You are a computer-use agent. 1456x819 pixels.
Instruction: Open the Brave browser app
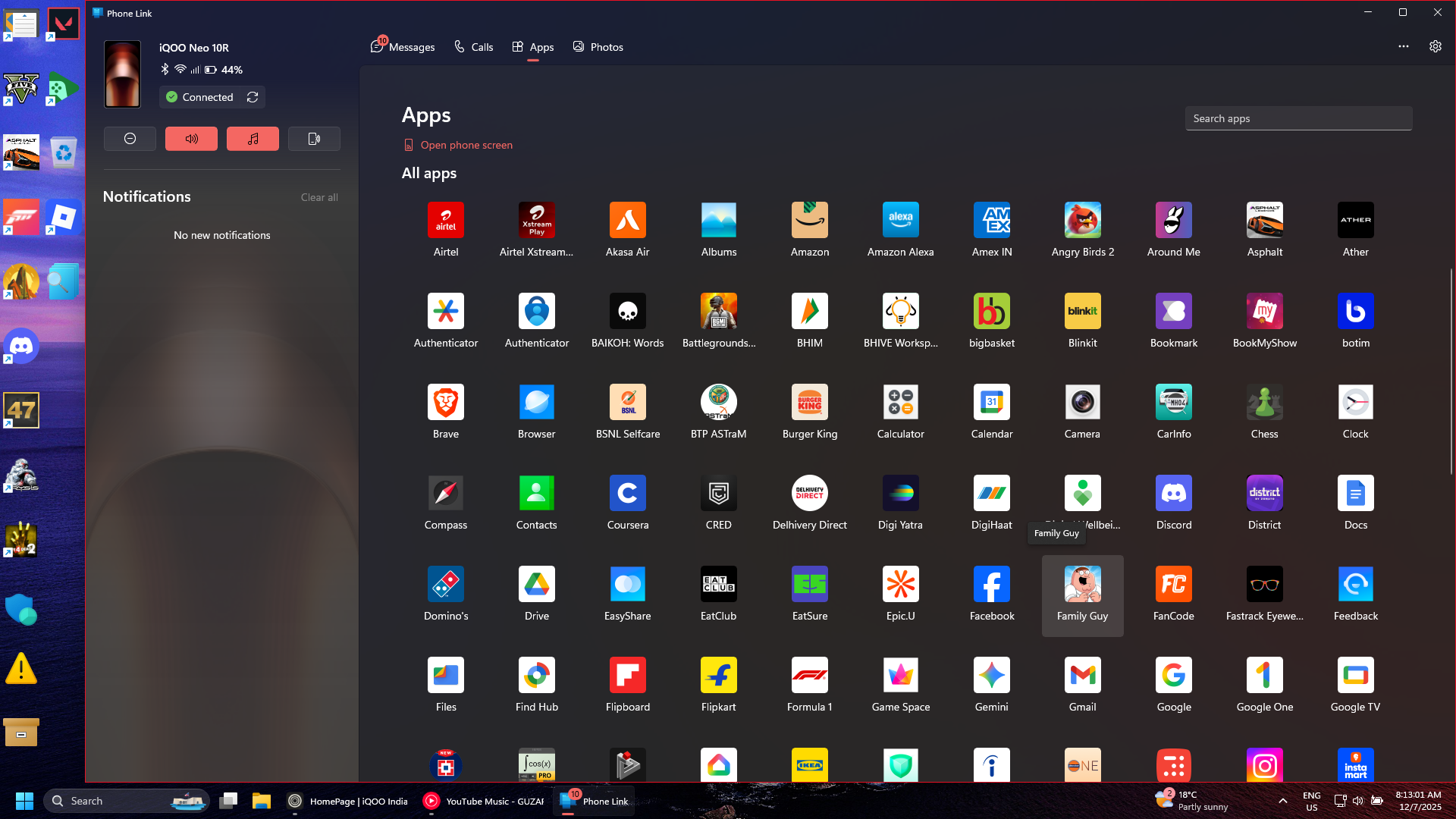[x=445, y=403]
